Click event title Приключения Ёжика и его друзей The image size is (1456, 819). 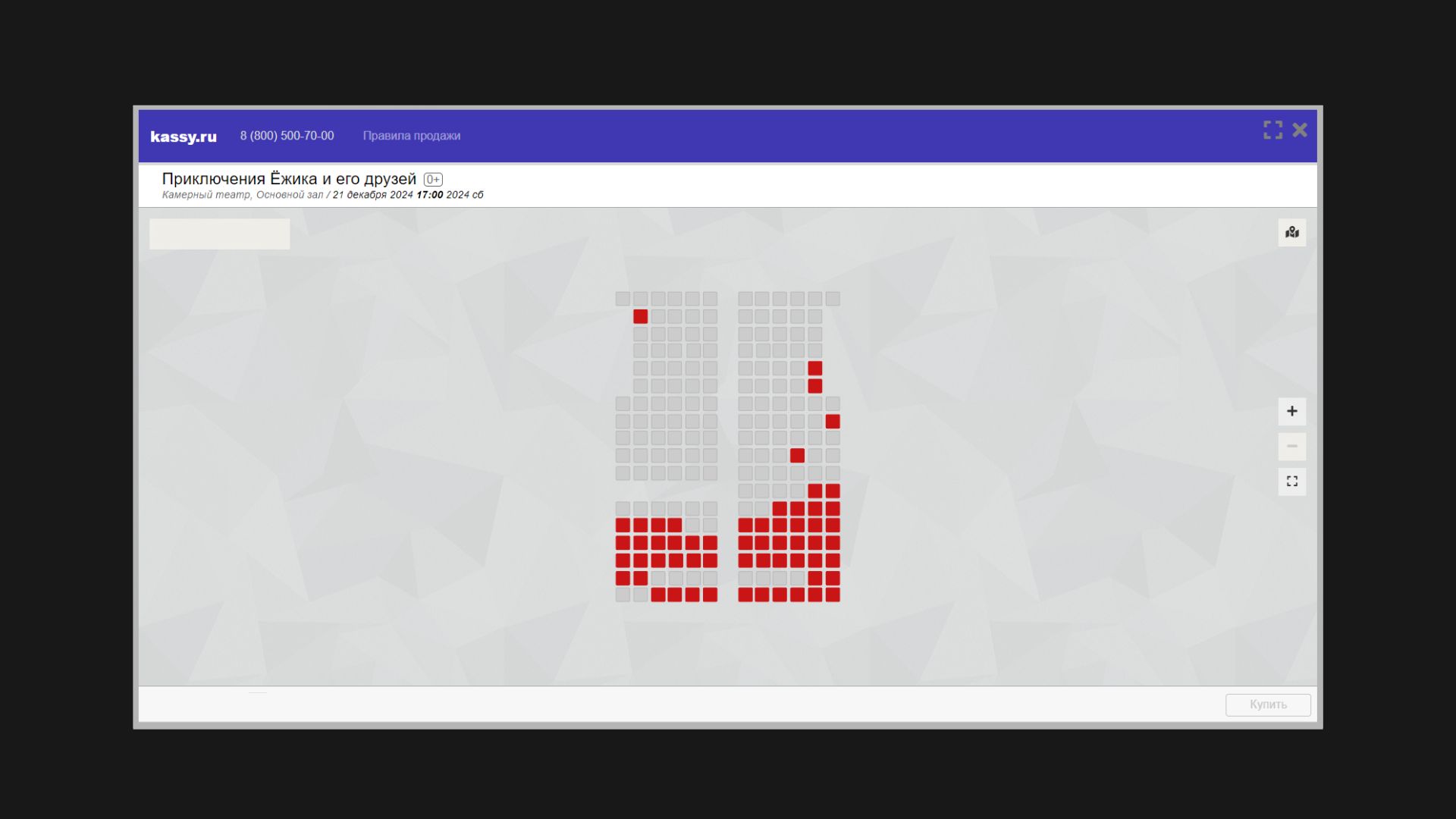[289, 179]
